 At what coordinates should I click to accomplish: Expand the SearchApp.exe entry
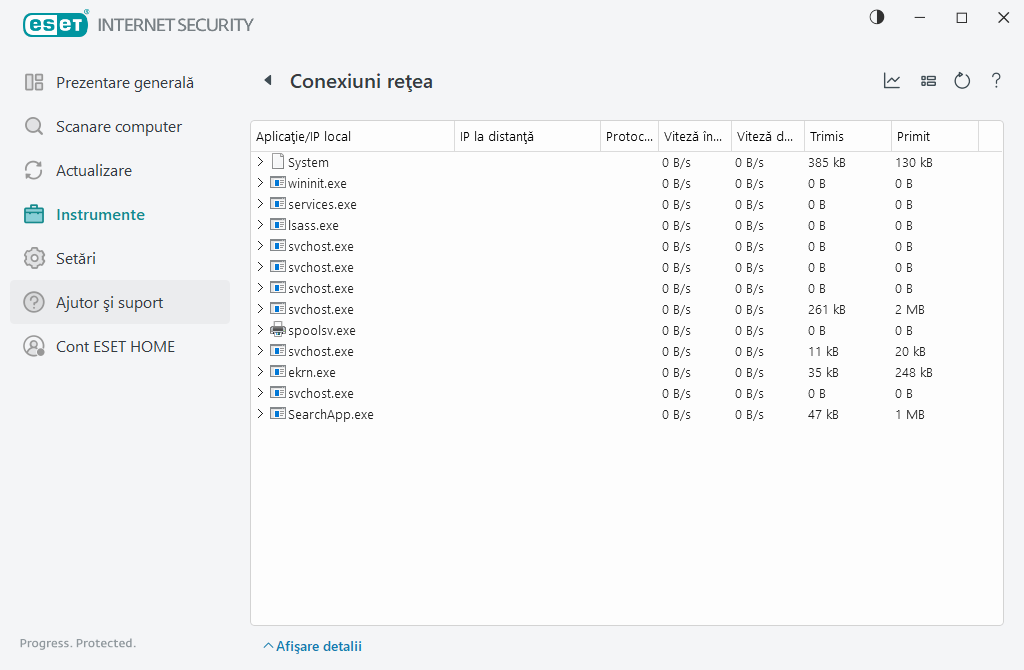[260, 414]
